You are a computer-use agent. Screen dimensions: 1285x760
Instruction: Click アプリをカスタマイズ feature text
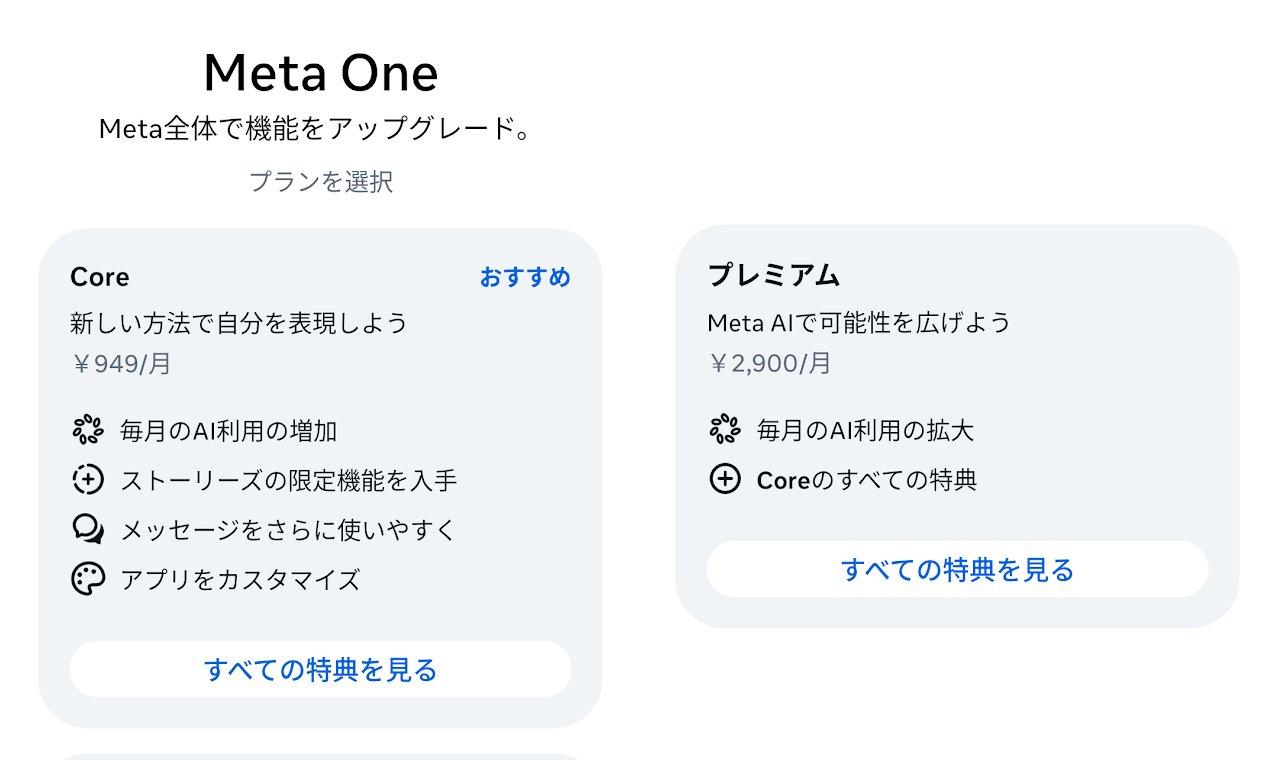pyautogui.click(x=240, y=580)
